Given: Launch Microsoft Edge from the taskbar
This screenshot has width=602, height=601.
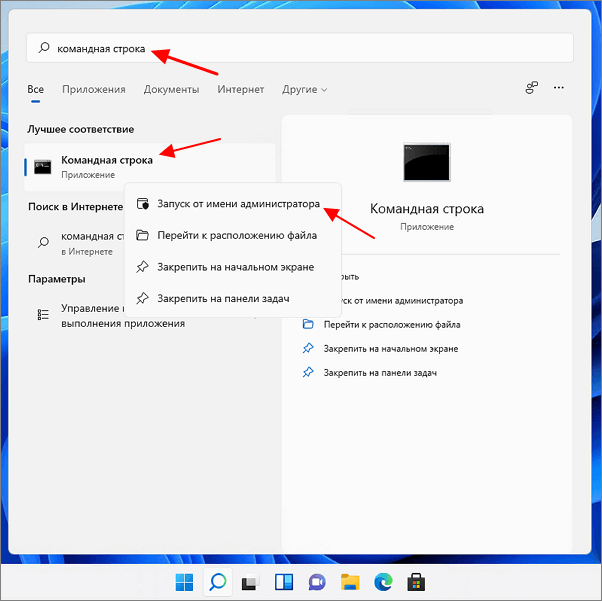Looking at the screenshot, I should [x=383, y=582].
